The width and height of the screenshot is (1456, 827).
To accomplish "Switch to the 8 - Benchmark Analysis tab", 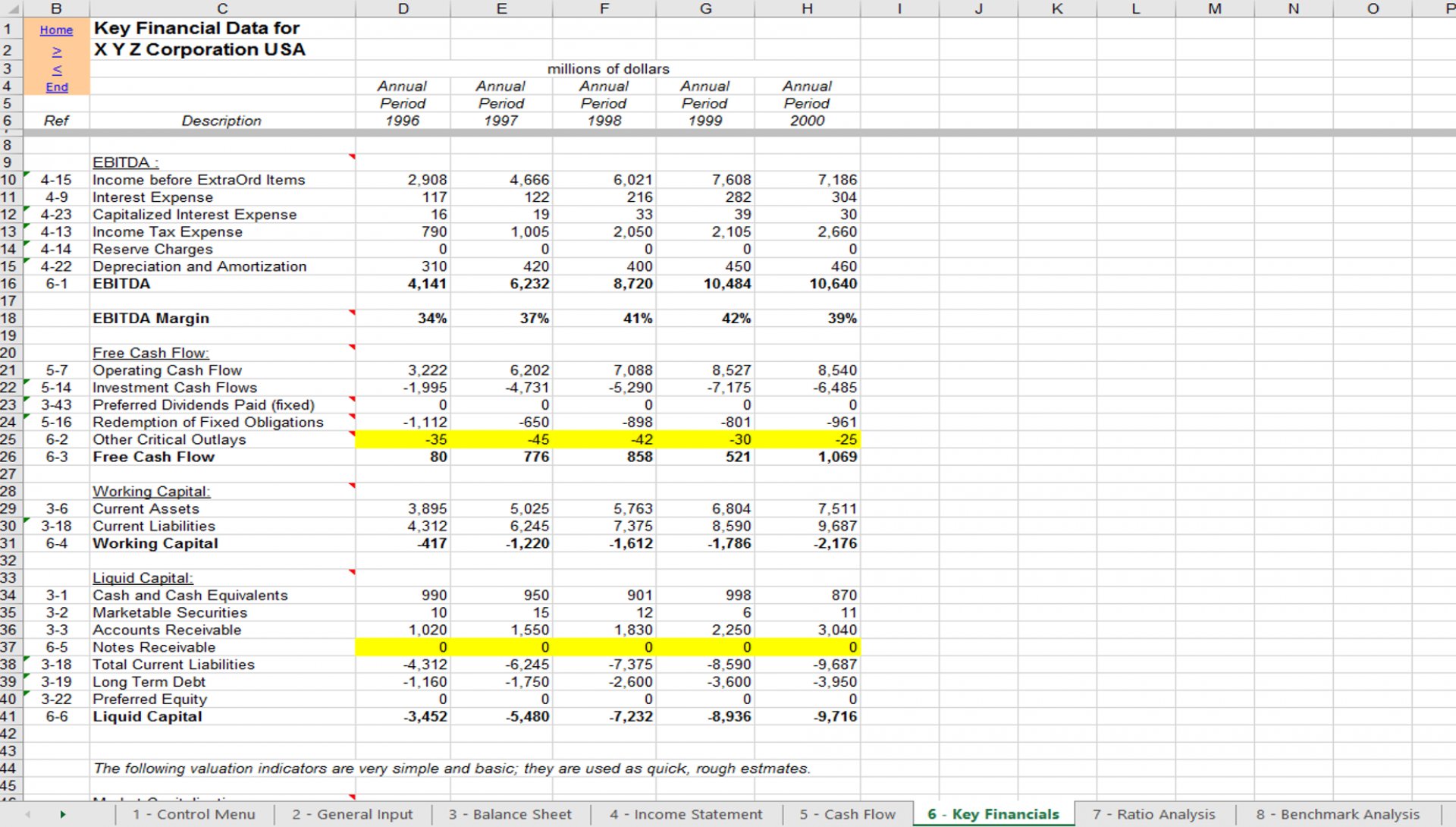I will coord(1338,814).
